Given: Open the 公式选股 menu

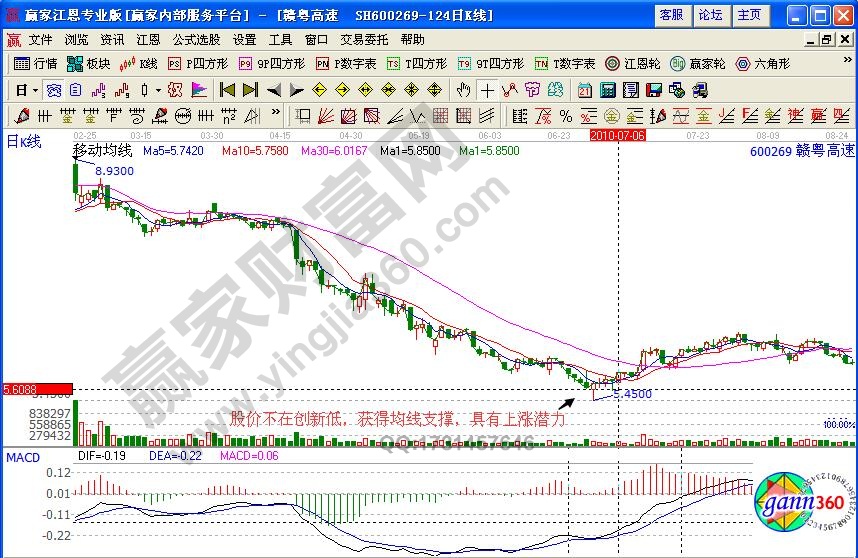Looking at the screenshot, I should (x=196, y=40).
